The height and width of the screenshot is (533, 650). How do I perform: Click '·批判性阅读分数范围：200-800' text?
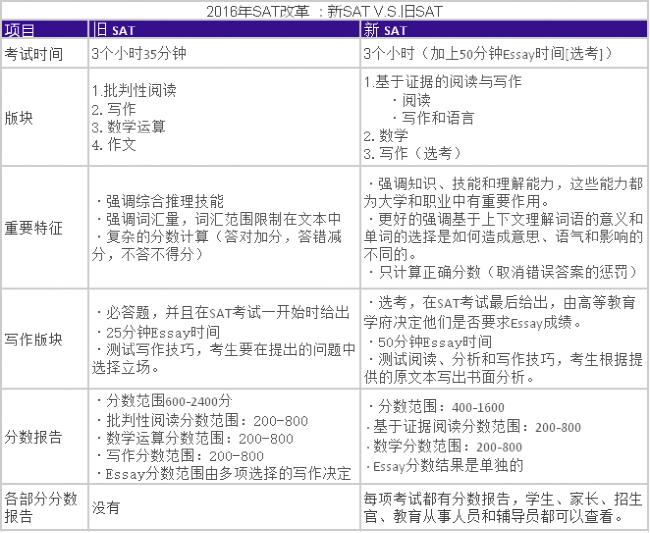click(x=201, y=421)
